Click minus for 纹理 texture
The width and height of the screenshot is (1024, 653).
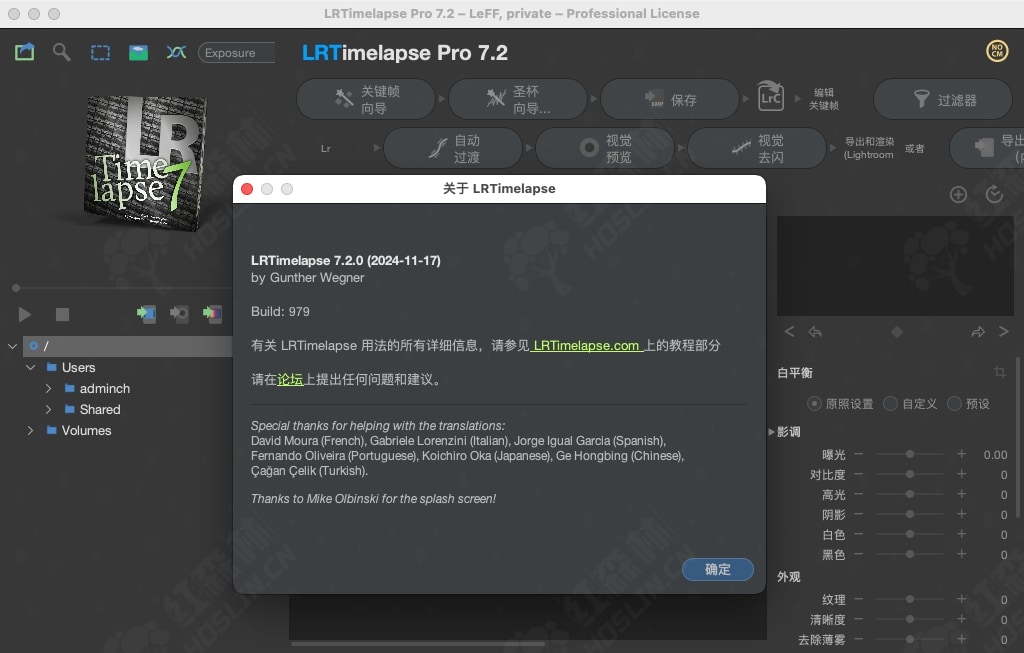[859, 599]
